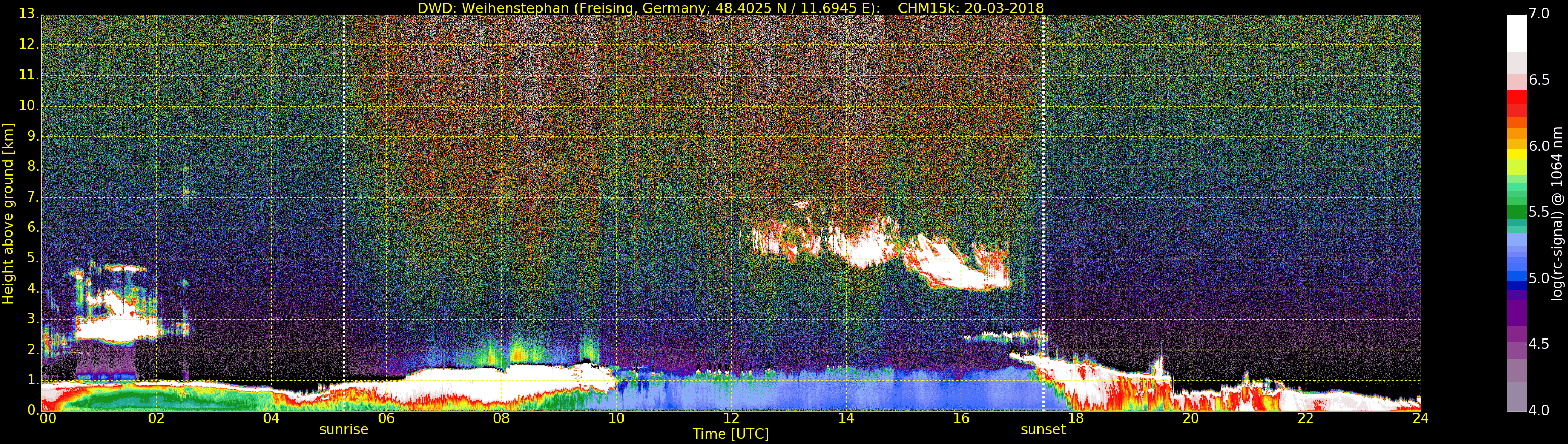Click the y-axis tick label '0.'
This screenshot has height=444, width=1568.
pos(32,410)
